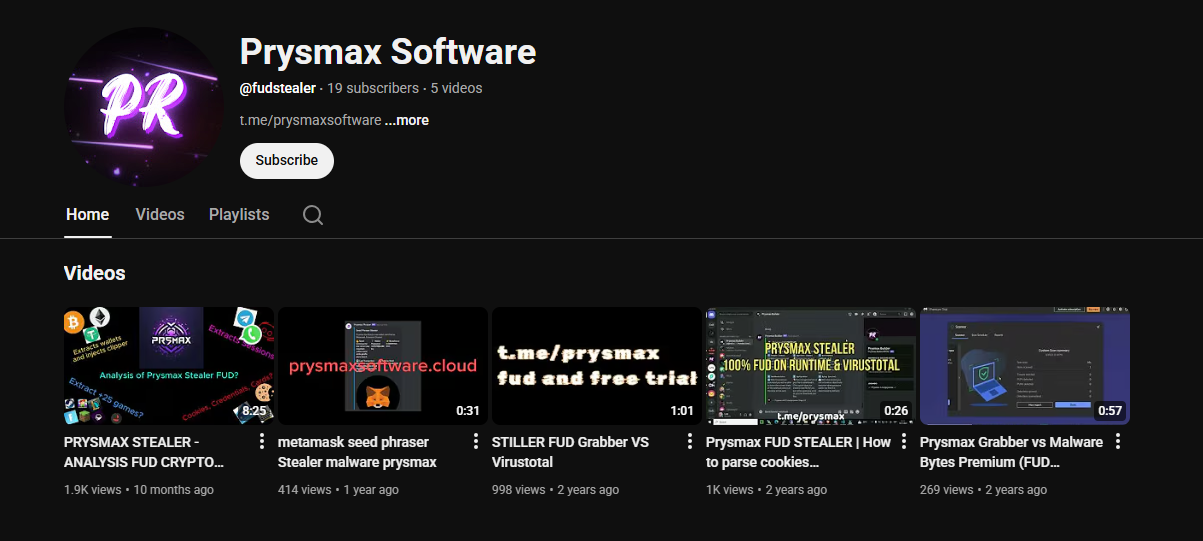The height and width of the screenshot is (541, 1203).
Task: Click the 414 views 1 year ago text
Action: coord(338,490)
